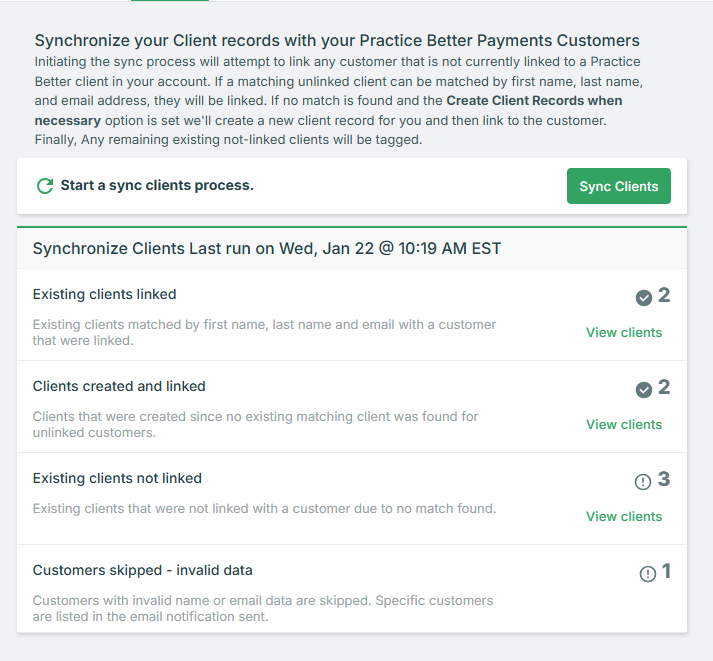713x661 pixels.
Task: Click bold 'Create Client Records when necessary' text
Action: coord(328,110)
